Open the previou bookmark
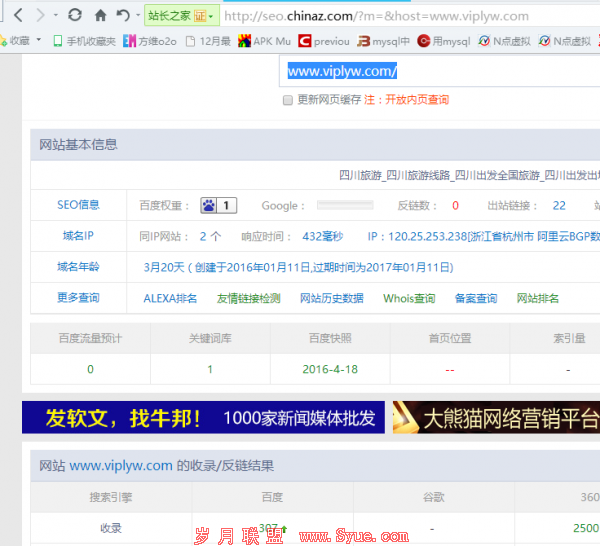The height and width of the screenshot is (546, 600). (x=324, y=41)
